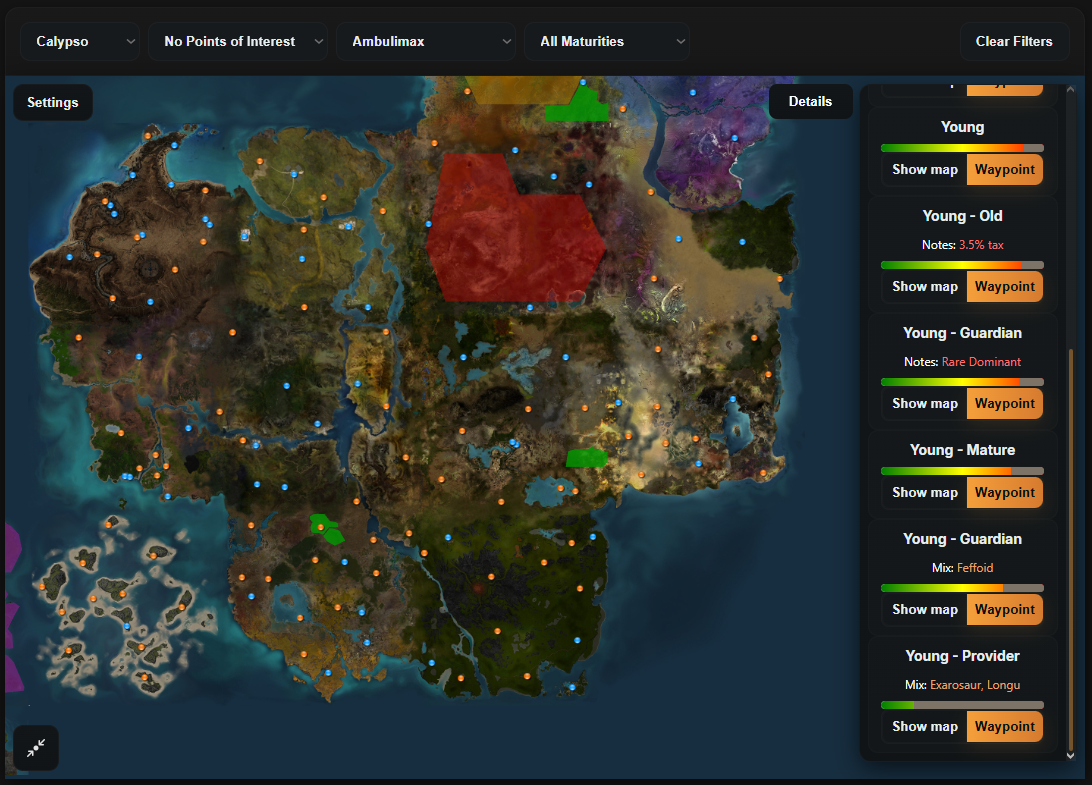Show map for the Young entry
This screenshot has width=1092, height=785.
[924, 169]
